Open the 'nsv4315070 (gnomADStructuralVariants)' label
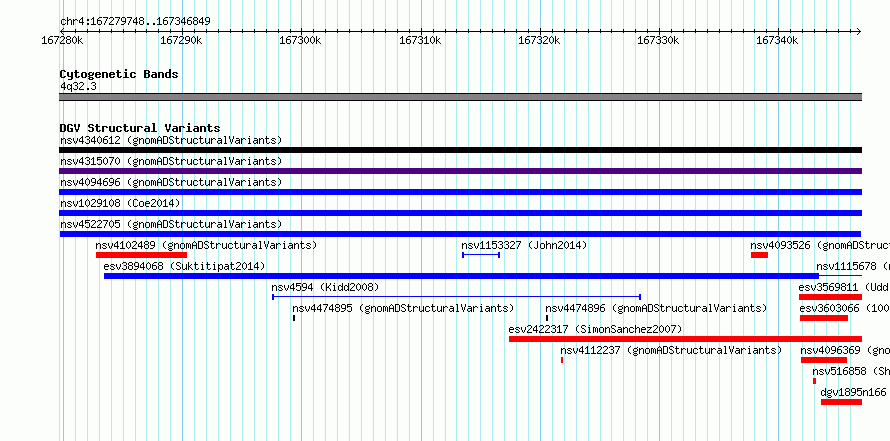The image size is (890, 441). pos(171,161)
